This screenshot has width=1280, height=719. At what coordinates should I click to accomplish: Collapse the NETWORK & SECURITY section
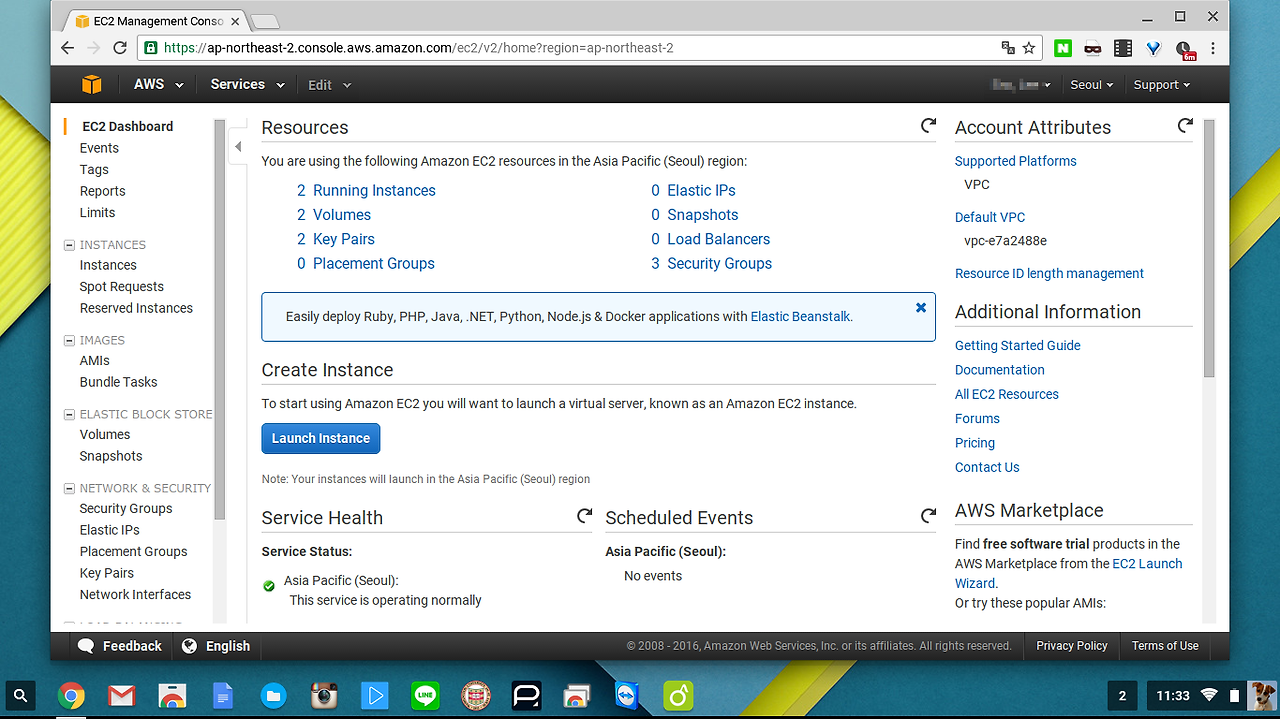(x=70, y=489)
